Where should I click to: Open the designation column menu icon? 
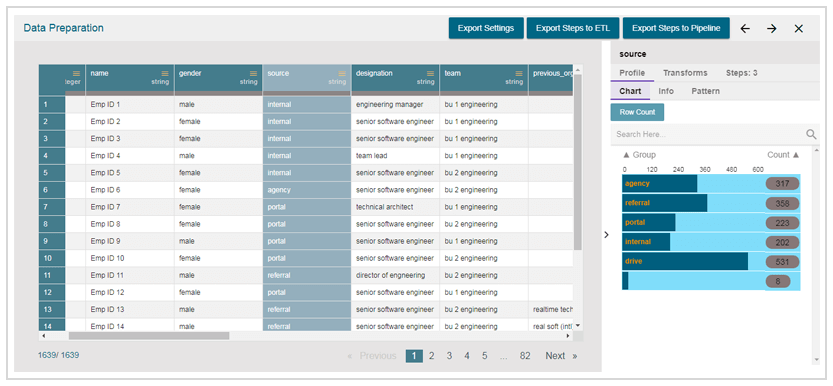tap(430, 73)
